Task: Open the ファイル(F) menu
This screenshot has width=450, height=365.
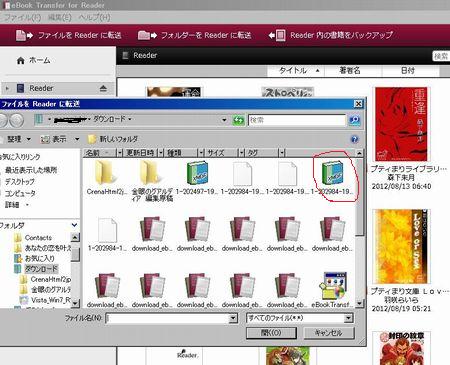Action: (x=22, y=17)
